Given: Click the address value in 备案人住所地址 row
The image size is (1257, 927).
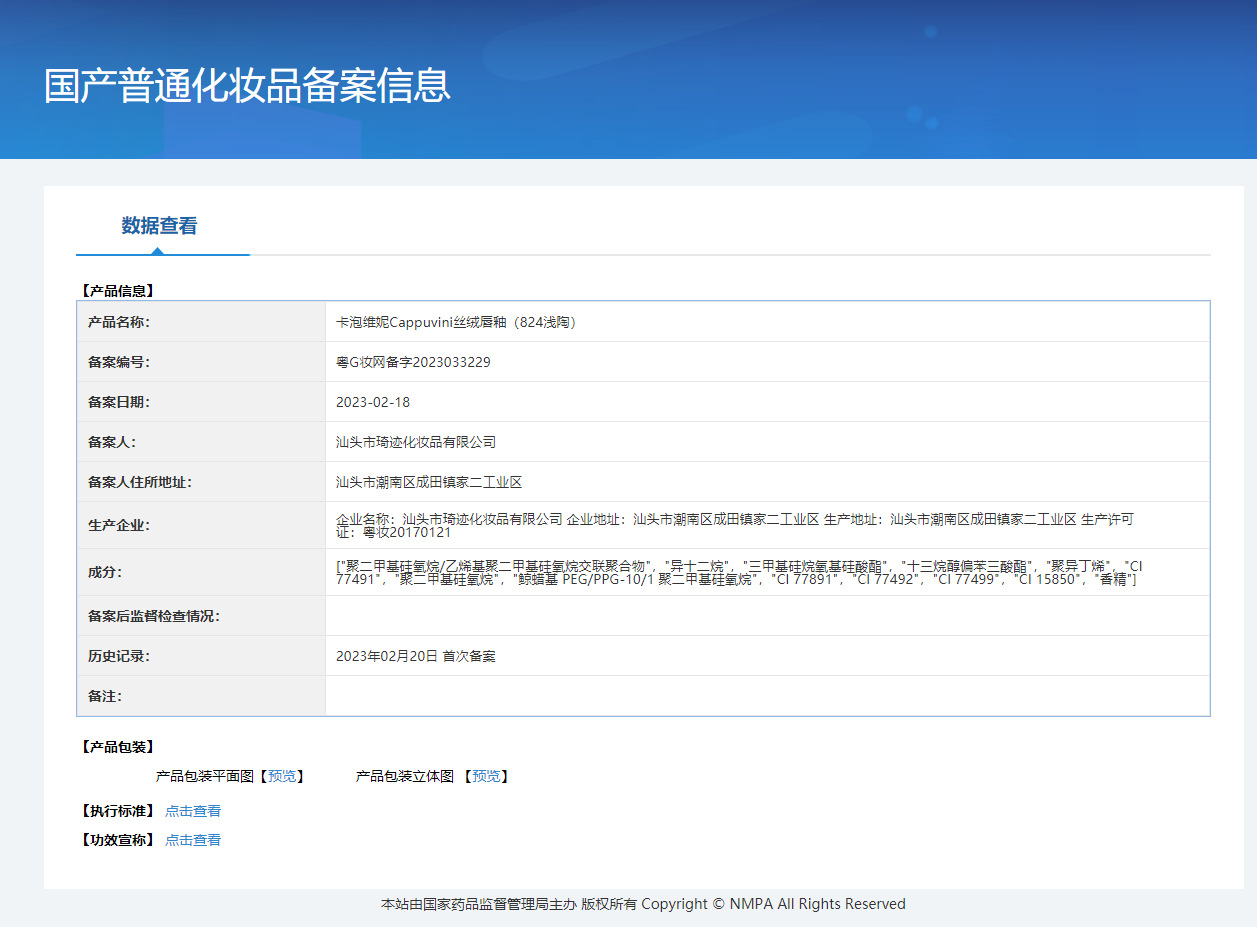Looking at the screenshot, I should (x=429, y=482).
